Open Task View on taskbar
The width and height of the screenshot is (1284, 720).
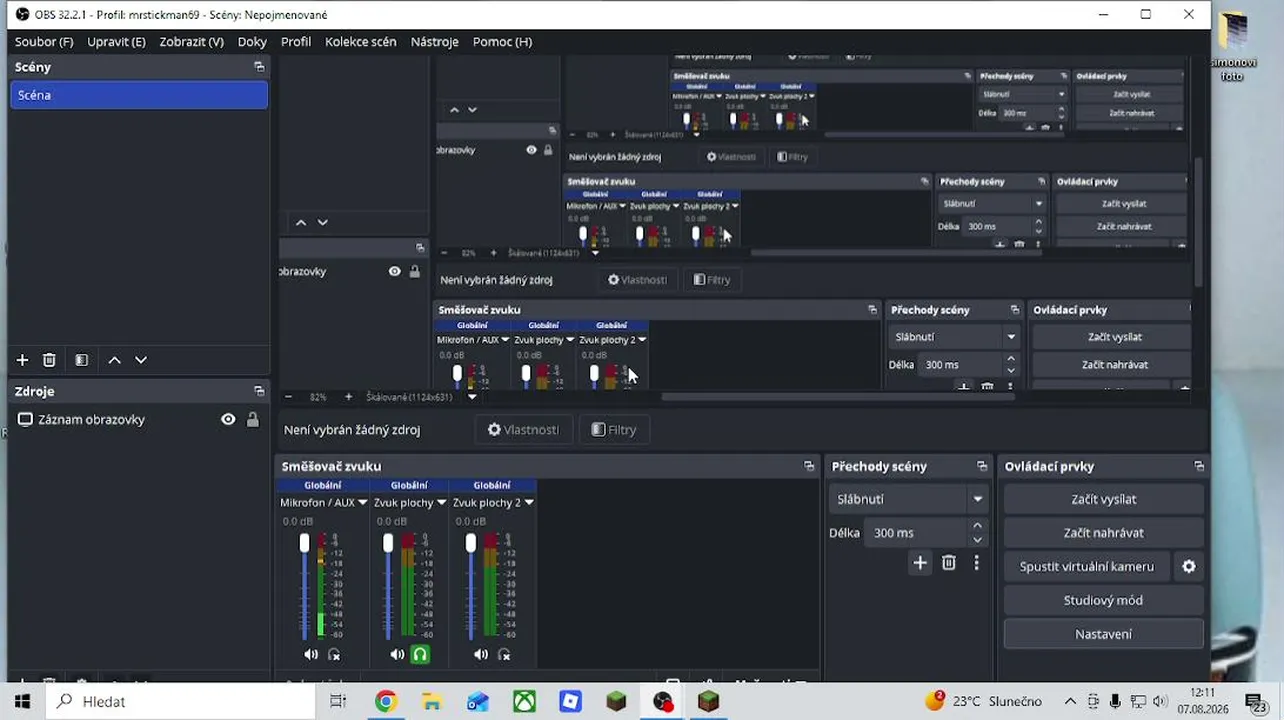coord(338,702)
